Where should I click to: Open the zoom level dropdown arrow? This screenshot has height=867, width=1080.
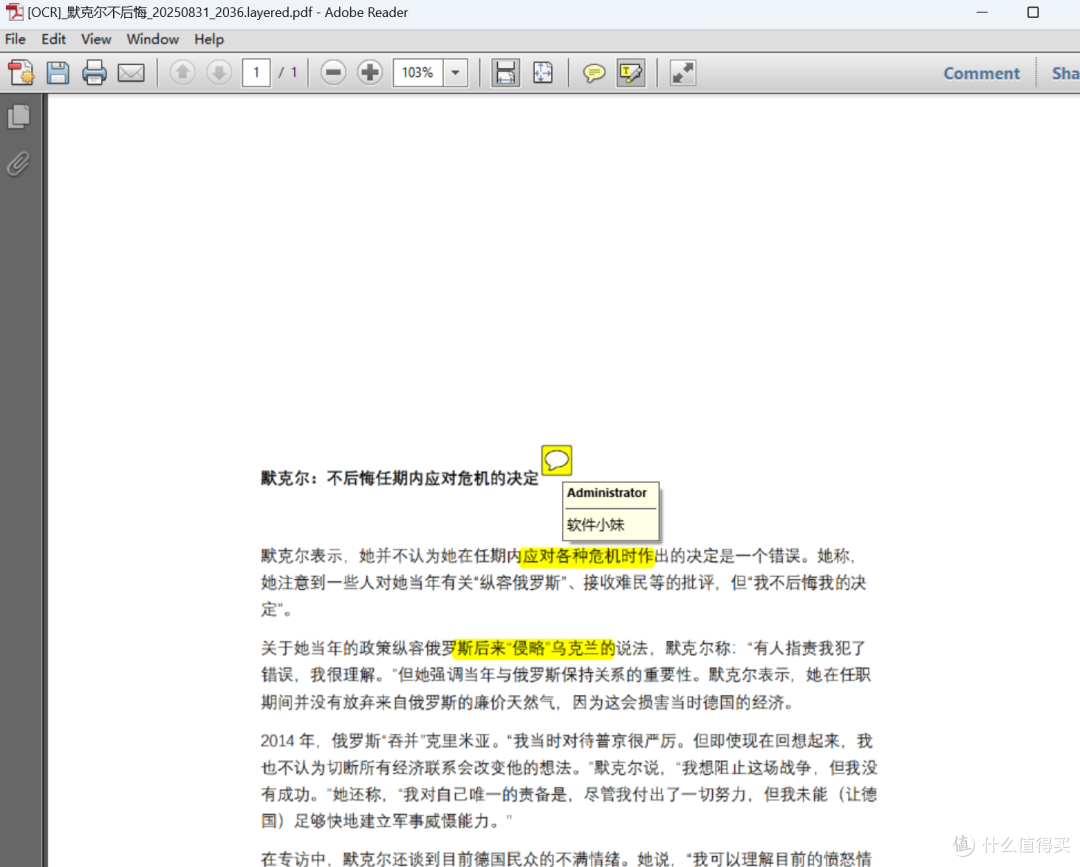pos(455,72)
